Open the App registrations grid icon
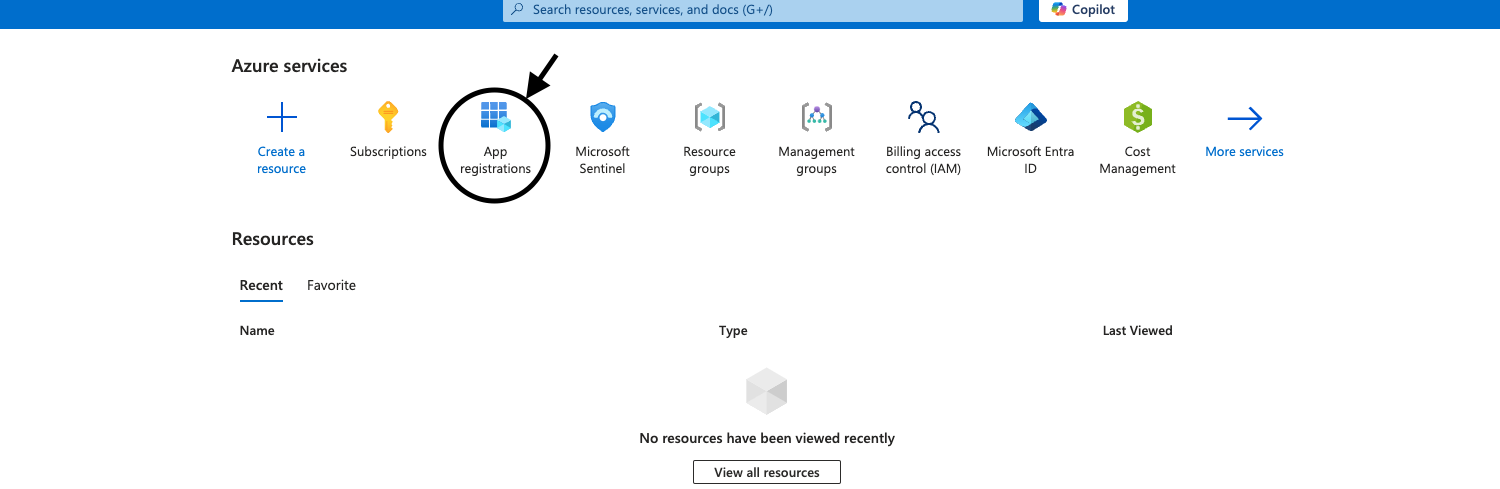The width and height of the screenshot is (1500, 489). [496, 117]
